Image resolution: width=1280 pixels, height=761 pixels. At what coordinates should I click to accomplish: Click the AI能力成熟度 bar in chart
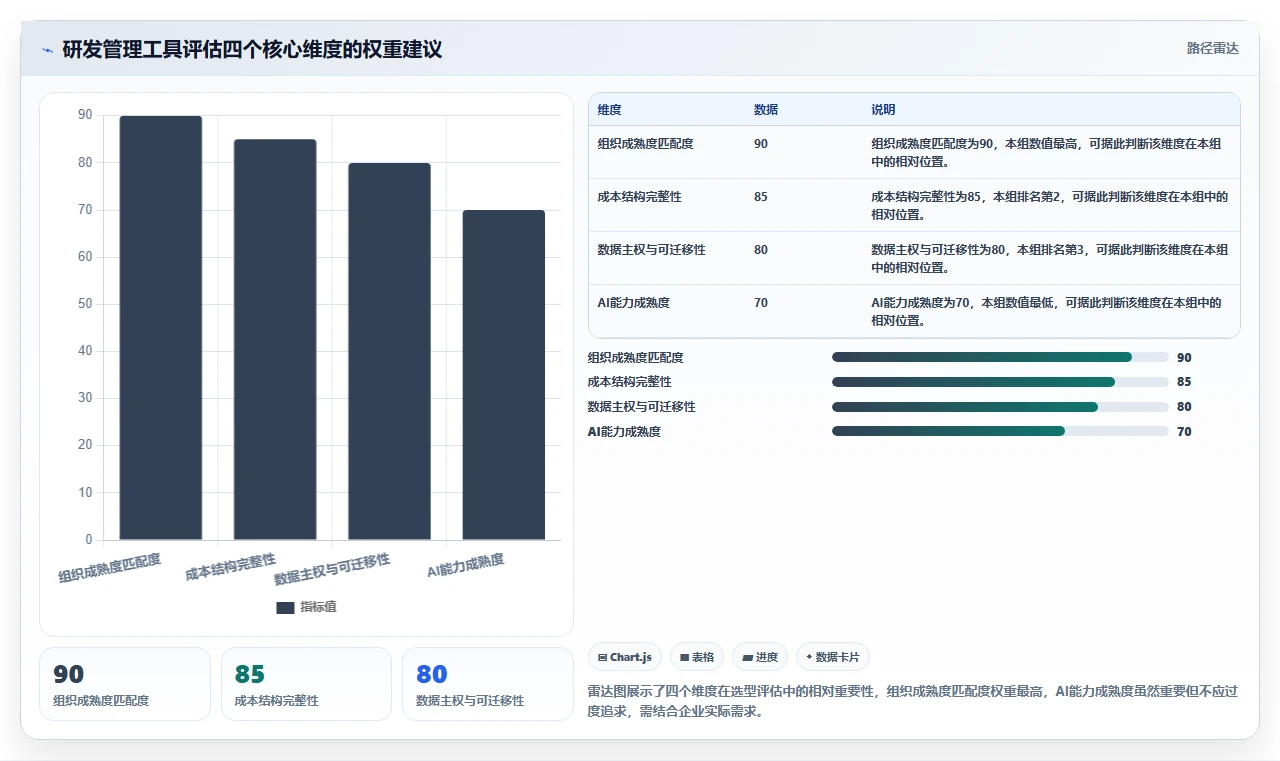(503, 375)
